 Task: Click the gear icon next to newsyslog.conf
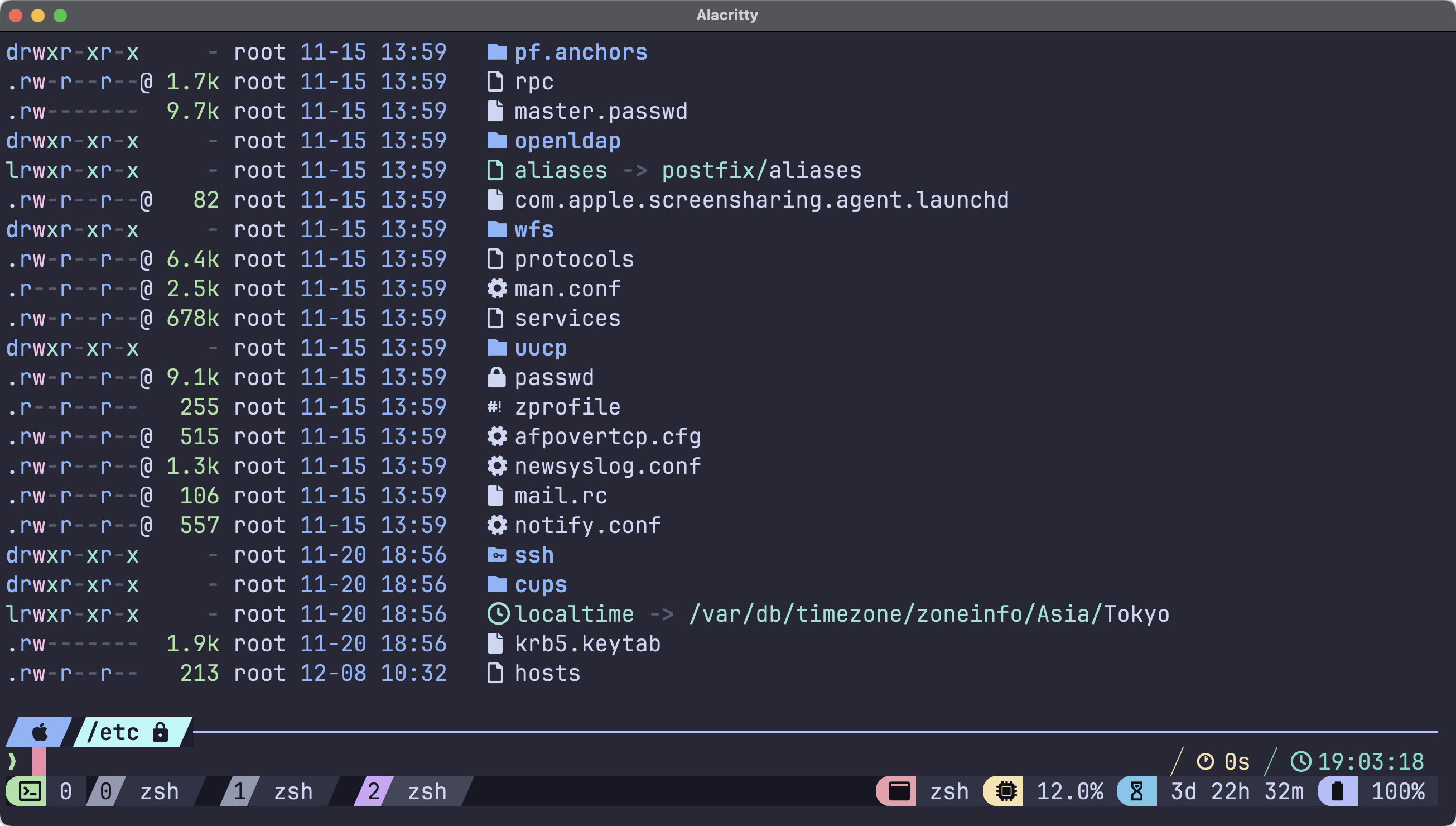(x=497, y=467)
